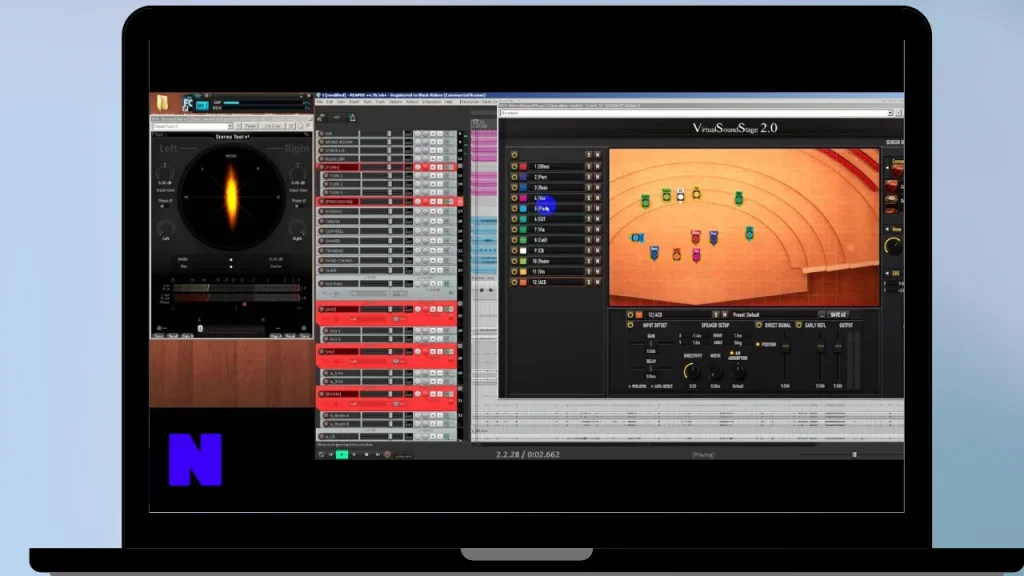The image size is (1024, 576).
Task: Solo the 12 ACG channel in list
Action: 588,282
